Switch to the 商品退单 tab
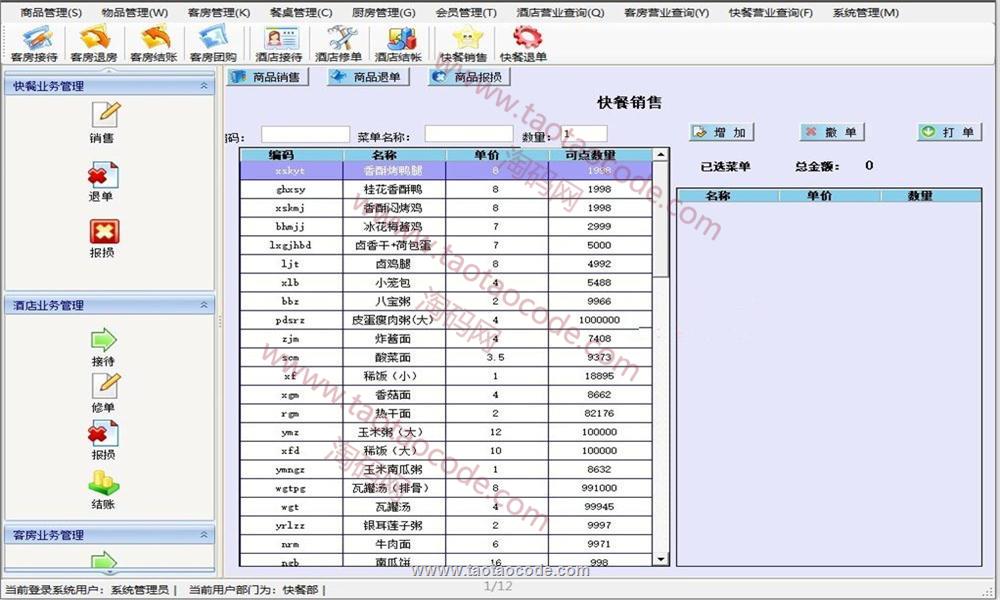 (x=367, y=77)
